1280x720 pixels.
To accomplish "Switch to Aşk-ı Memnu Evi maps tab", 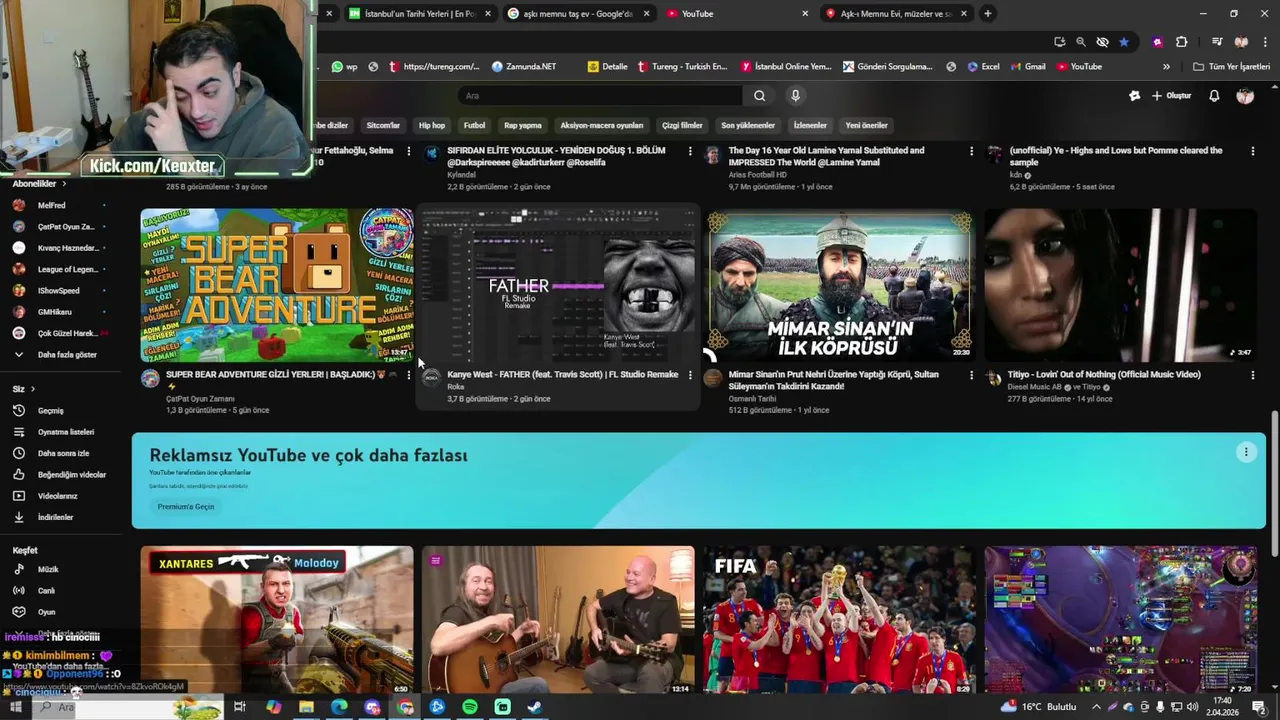I will click(896, 14).
